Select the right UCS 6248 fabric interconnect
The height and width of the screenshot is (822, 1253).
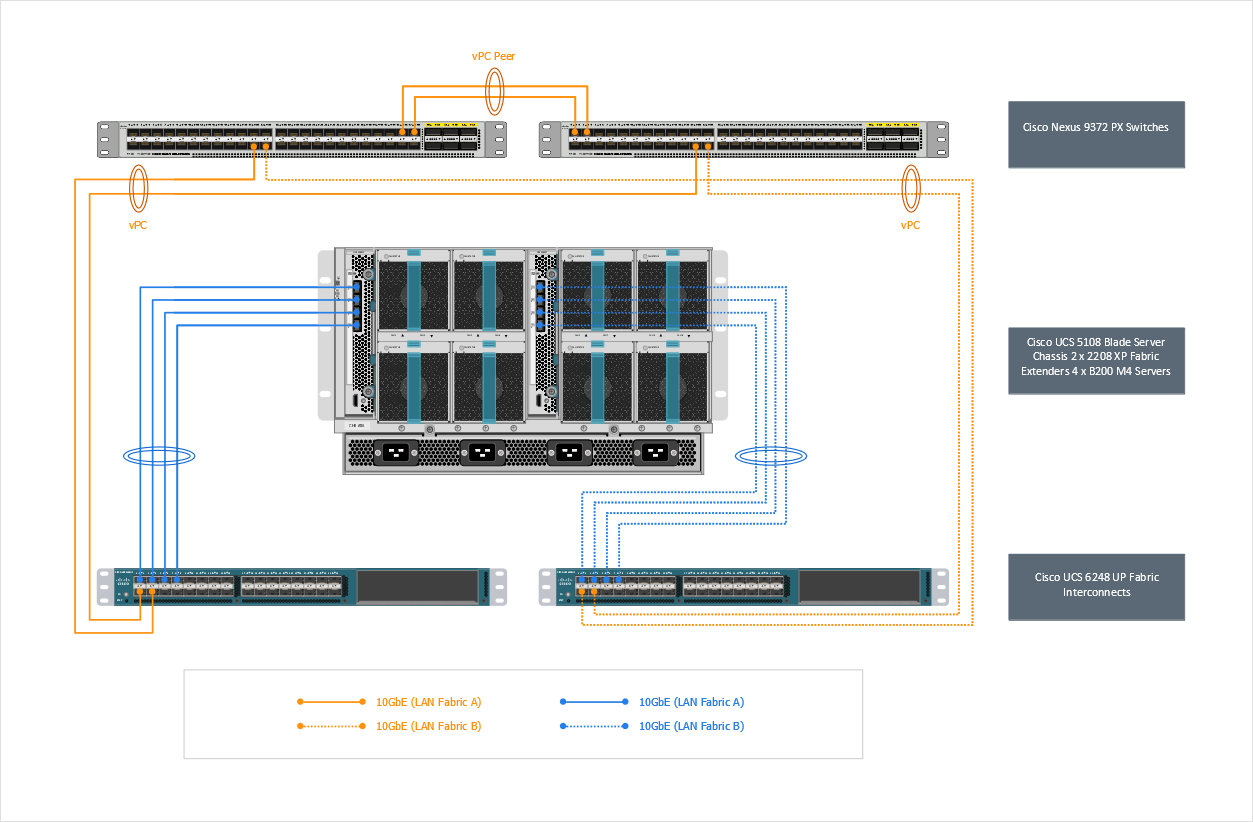[744, 587]
